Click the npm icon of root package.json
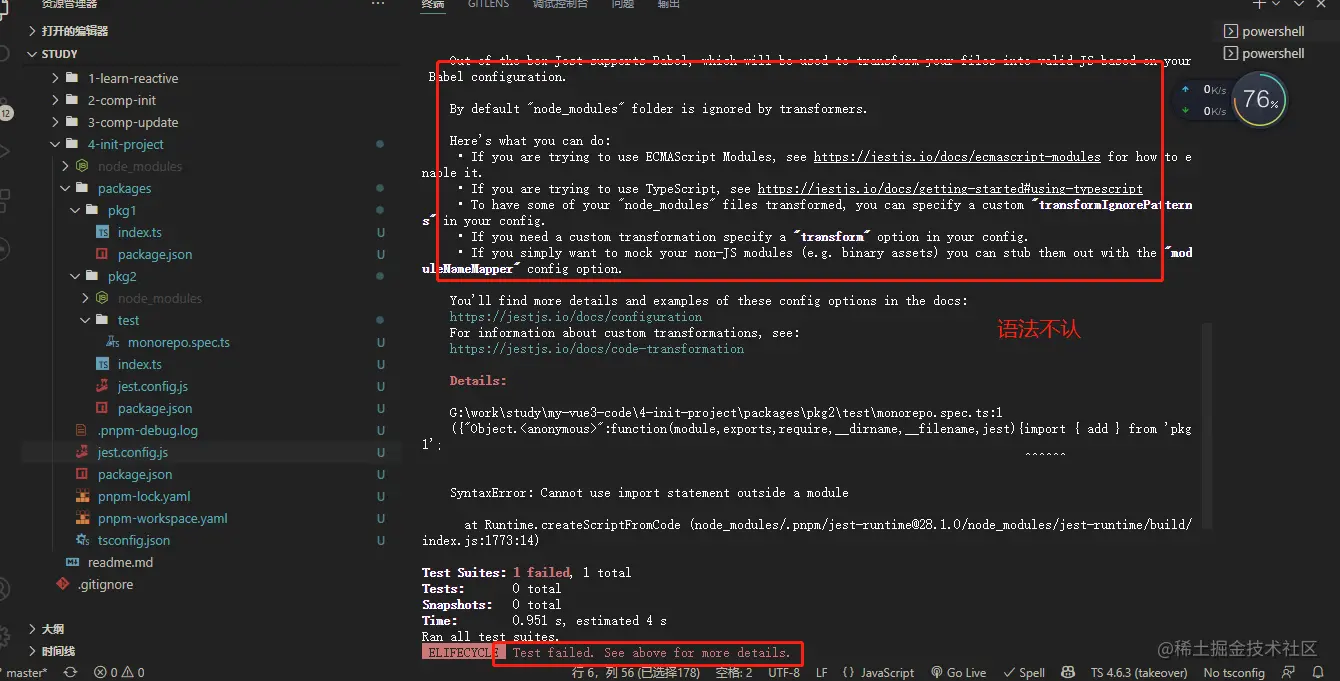1340x681 pixels. pyautogui.click(x=82, y=474)
